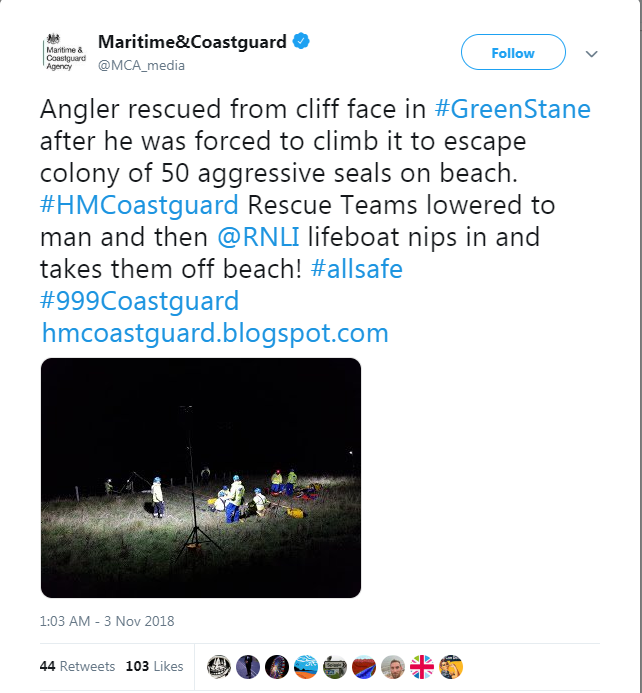The height and width of the screenshot is (693, 642).
Task: Visit hmcoastguard.blogspot.com link
Action: [x=215, y=333]
